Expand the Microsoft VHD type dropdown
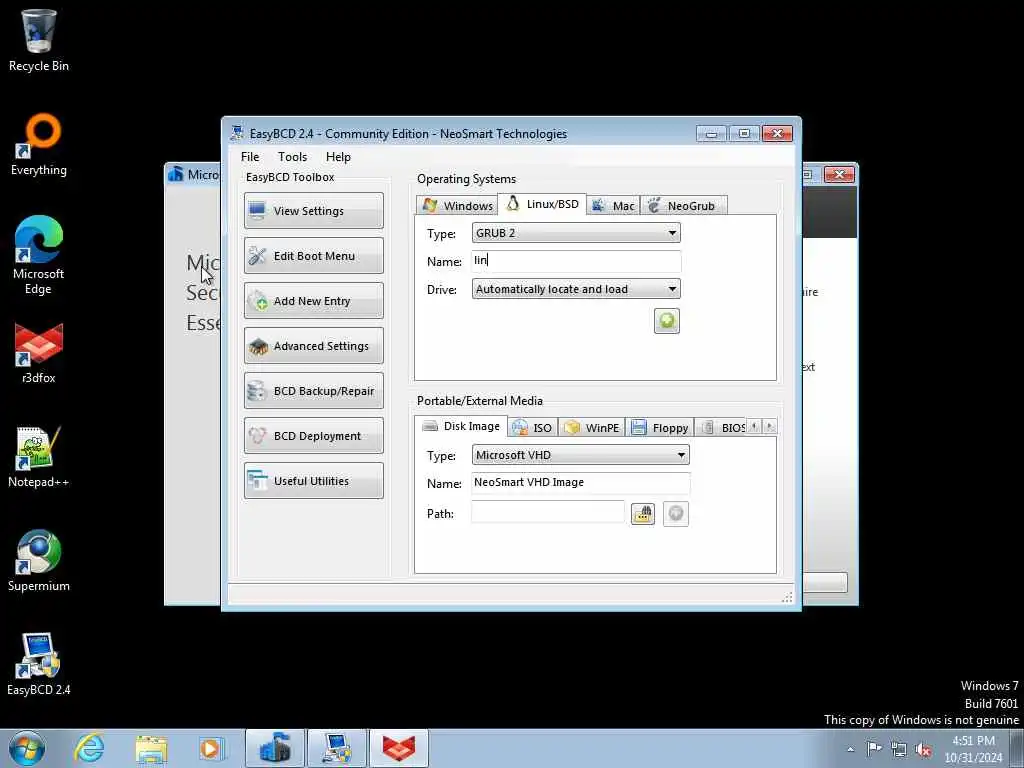1024x768 pixels. point(581,455)
